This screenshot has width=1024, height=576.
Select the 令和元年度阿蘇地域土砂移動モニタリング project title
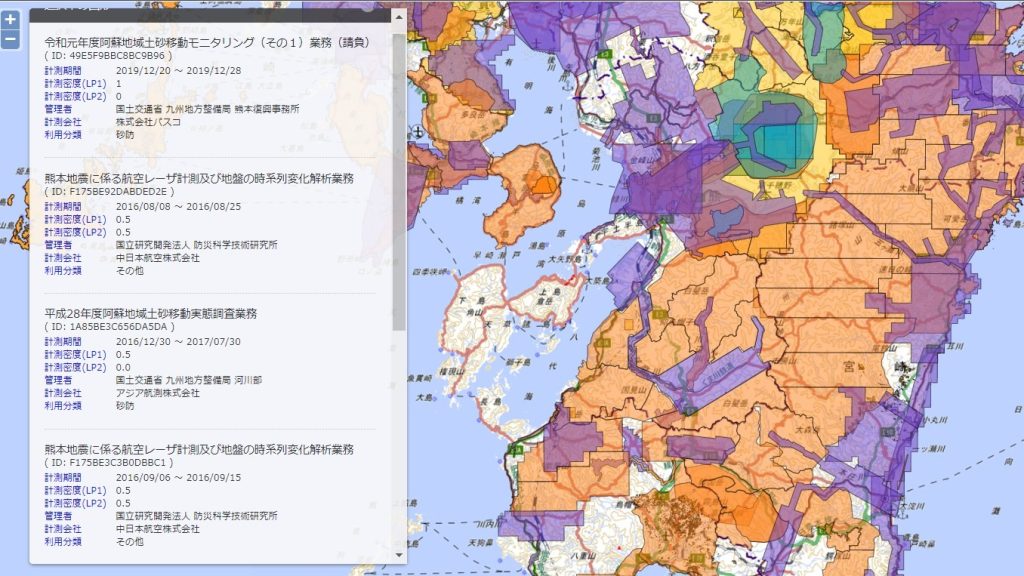point(207,42)
